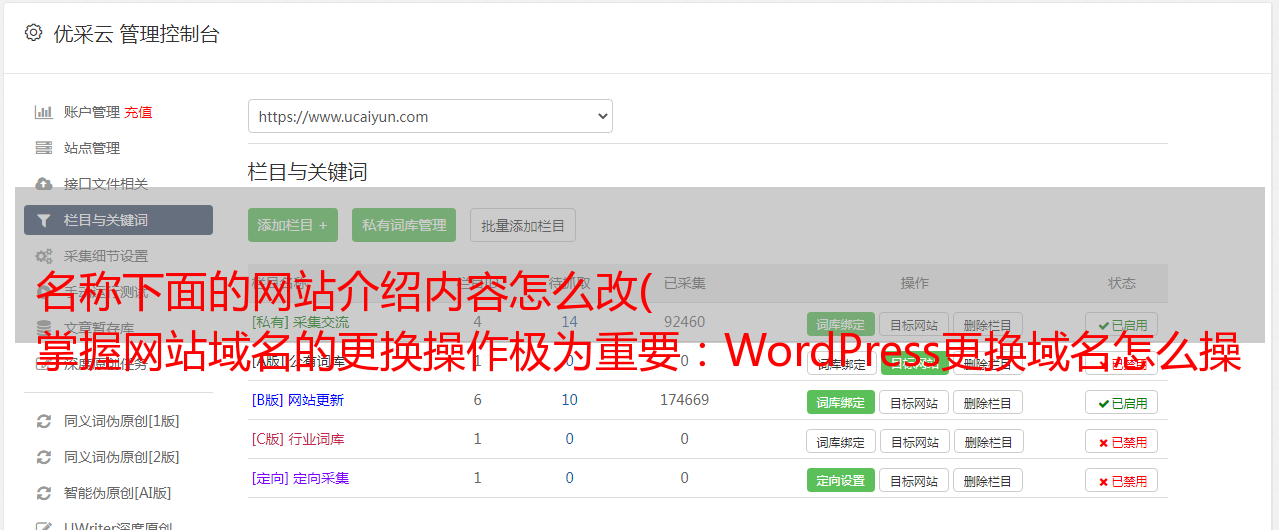Open the [定向] 定向采集 column link

300,478
